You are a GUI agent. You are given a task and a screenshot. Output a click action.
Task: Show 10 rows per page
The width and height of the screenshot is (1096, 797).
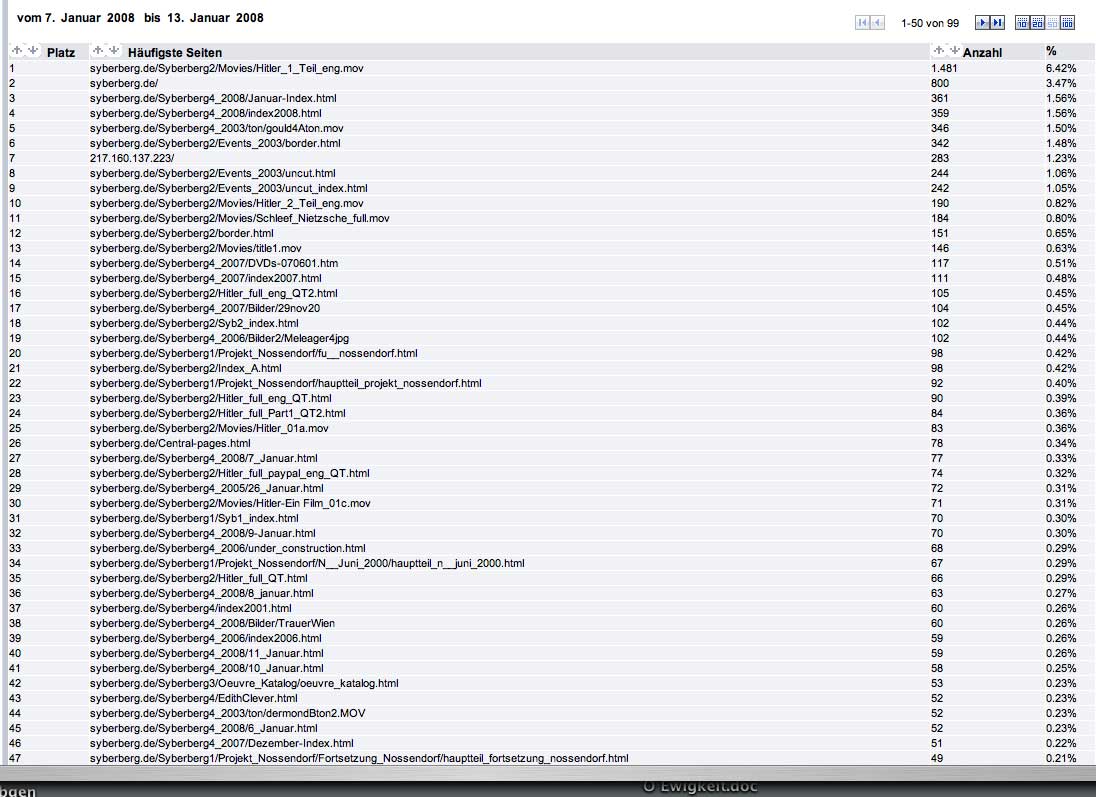pyautogui.click(x=1023, y=23)
